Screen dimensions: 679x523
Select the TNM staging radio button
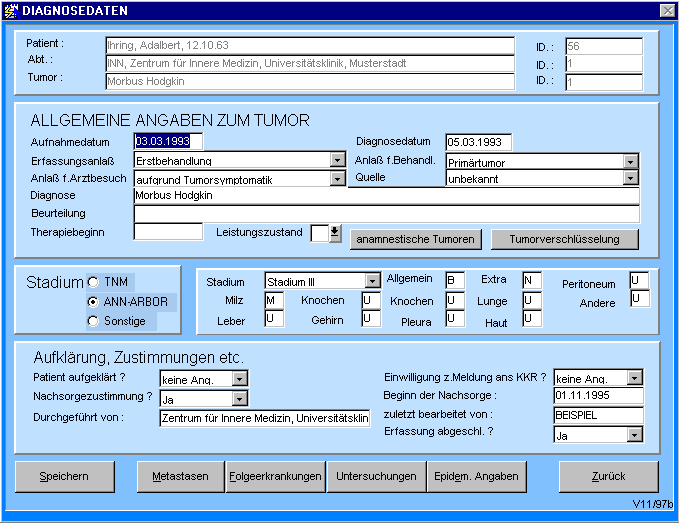pyautogui.click(x=94, y=282)
